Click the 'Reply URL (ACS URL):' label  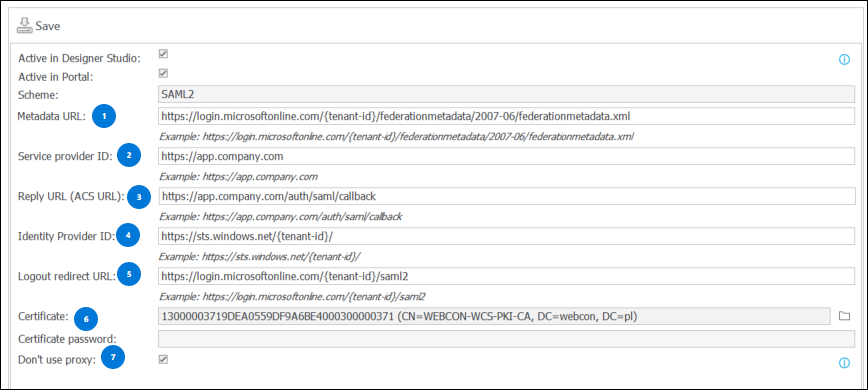click(x=71, y=196)
